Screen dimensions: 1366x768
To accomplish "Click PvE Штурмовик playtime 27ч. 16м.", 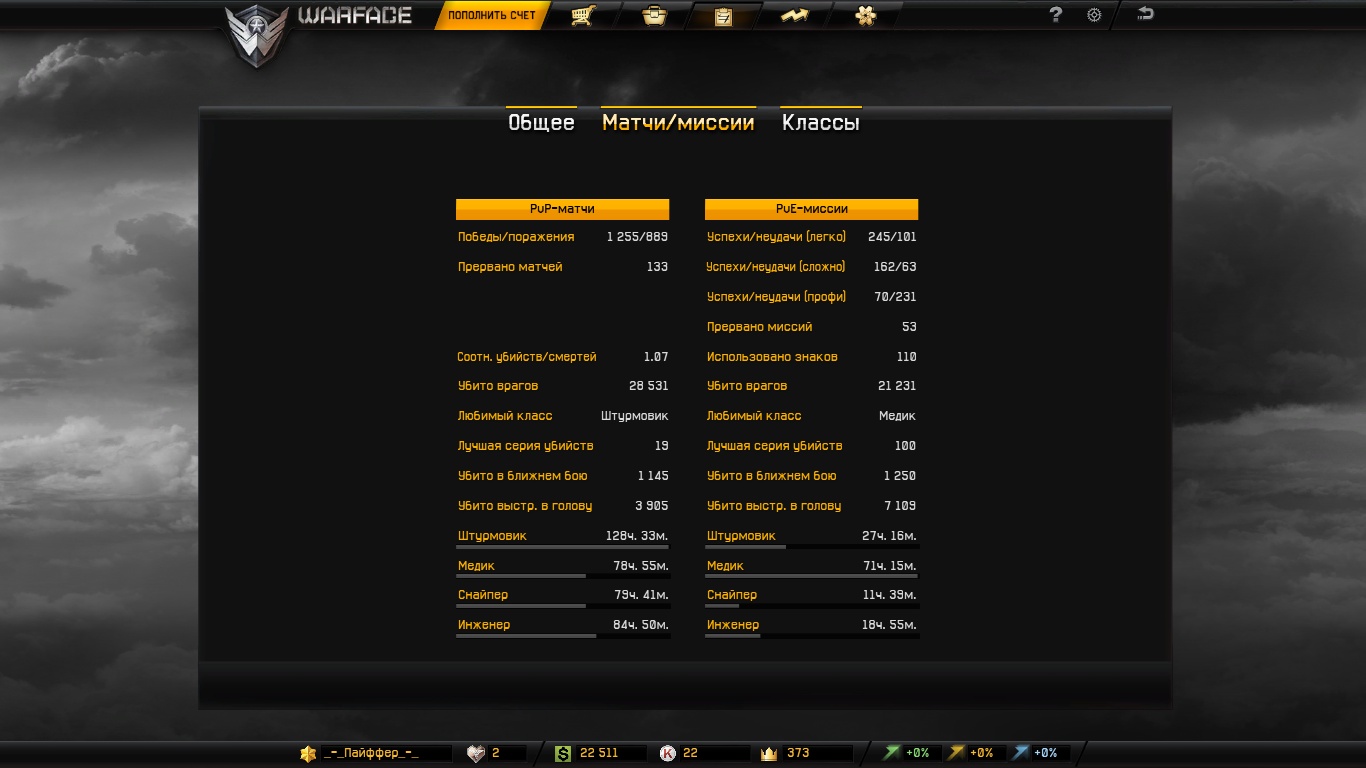I will [x=889, y=536].
